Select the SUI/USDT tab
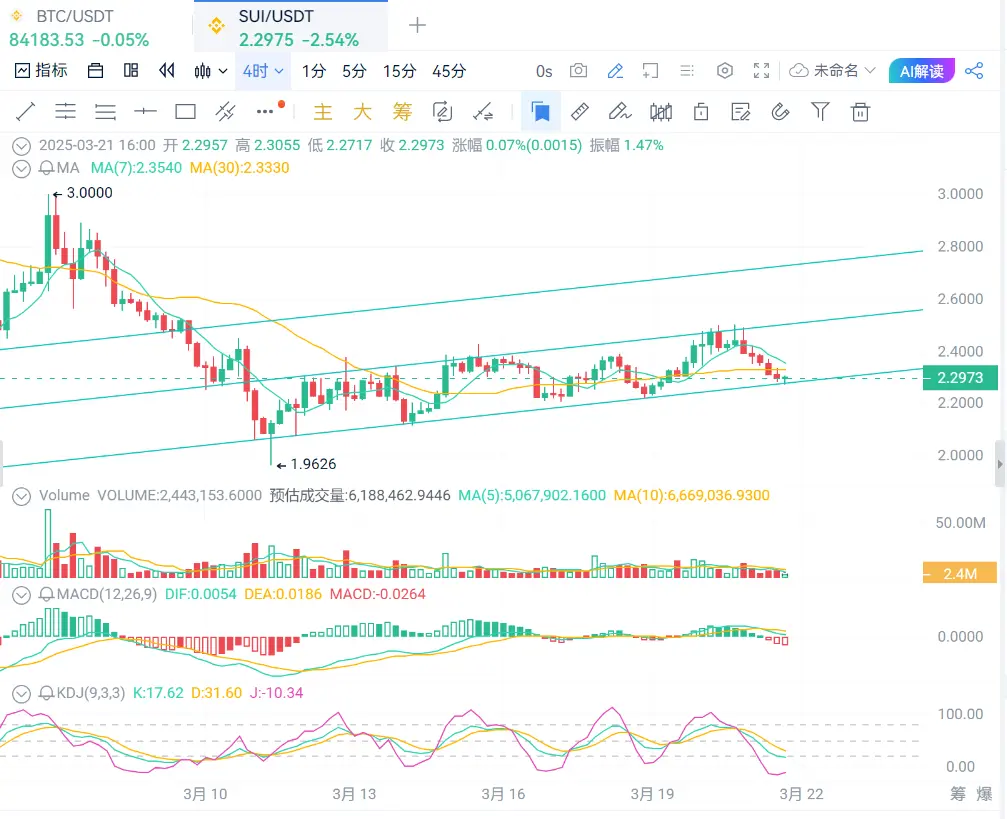This screenshot has width=1007, height=819. pos(290,28)
